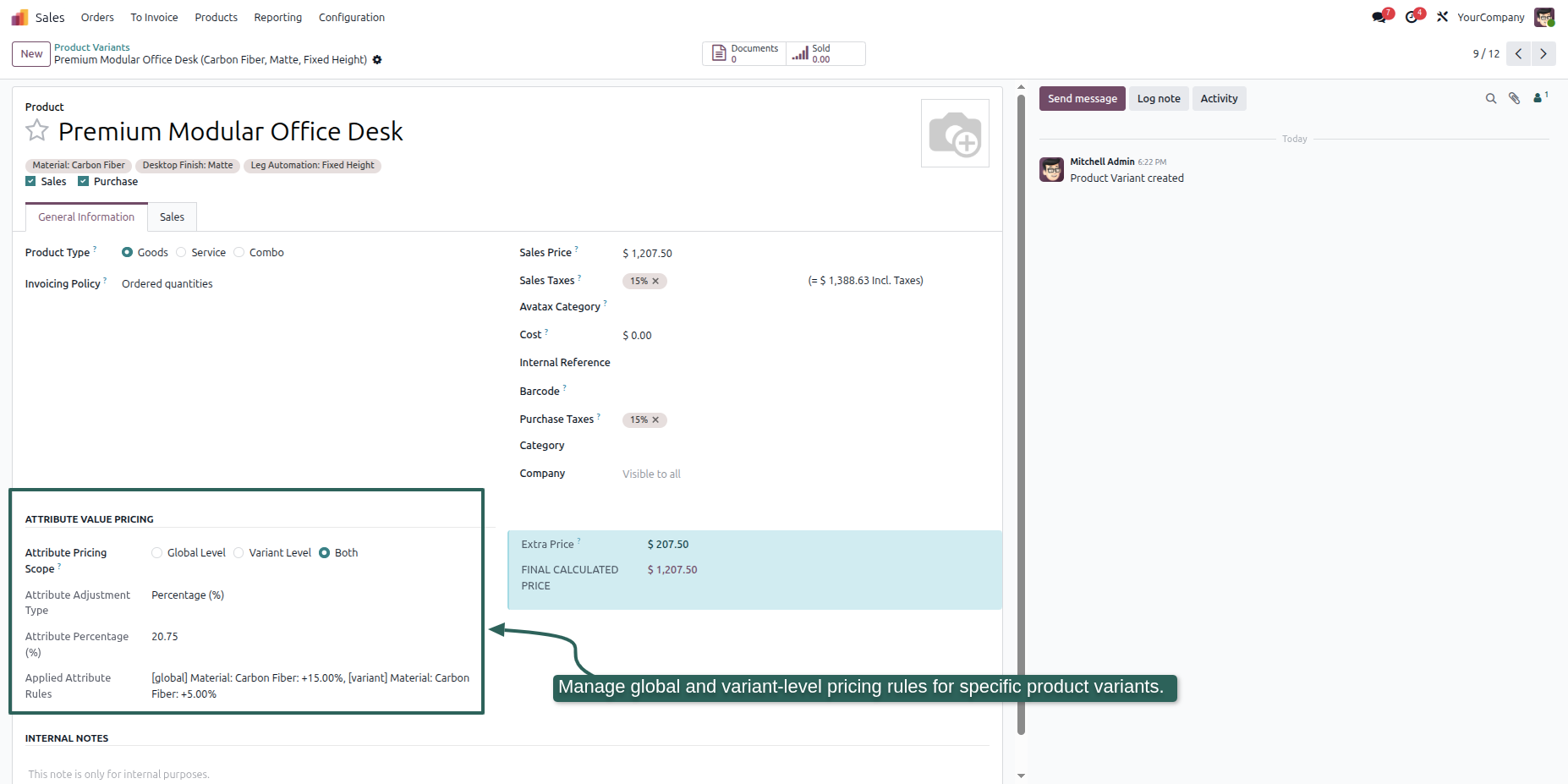This screenshot has width=1568, height=784.
Task: Click Log note button
Action: pyautogui.click(x=1159, y=99)
